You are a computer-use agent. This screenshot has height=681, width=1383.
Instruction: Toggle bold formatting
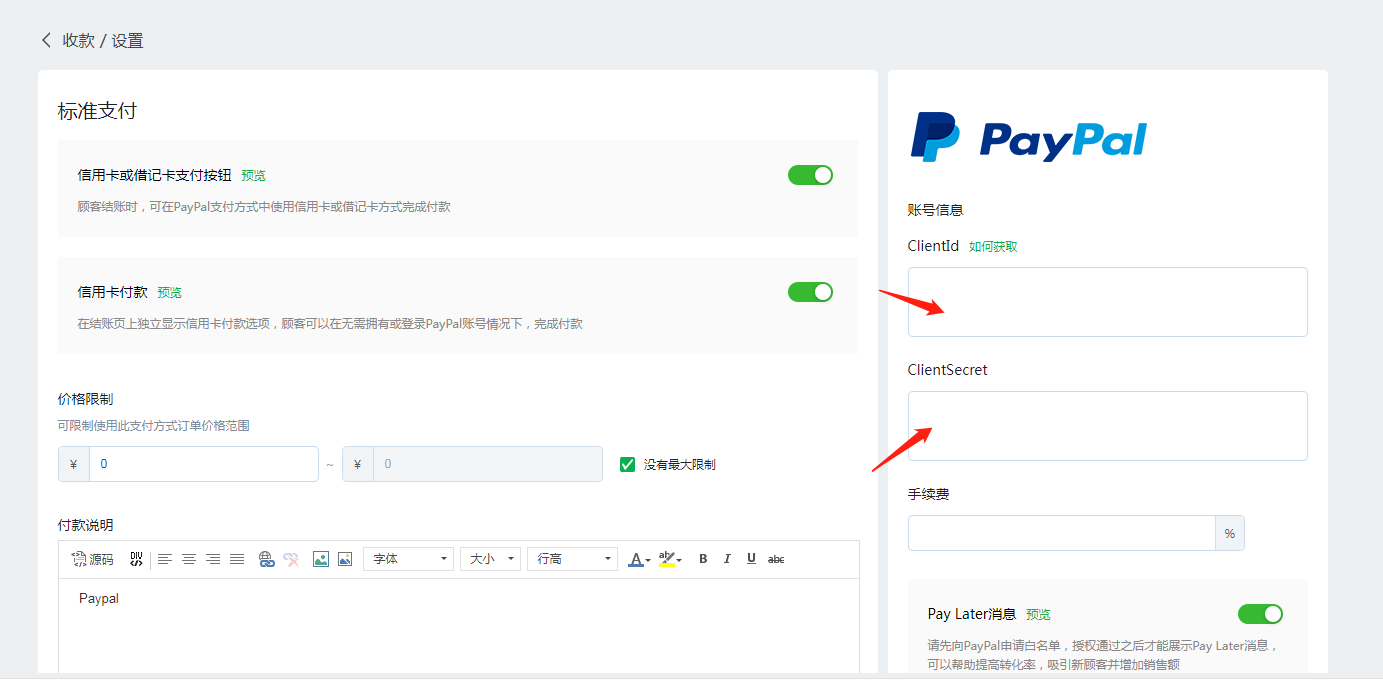pos(703,559)
